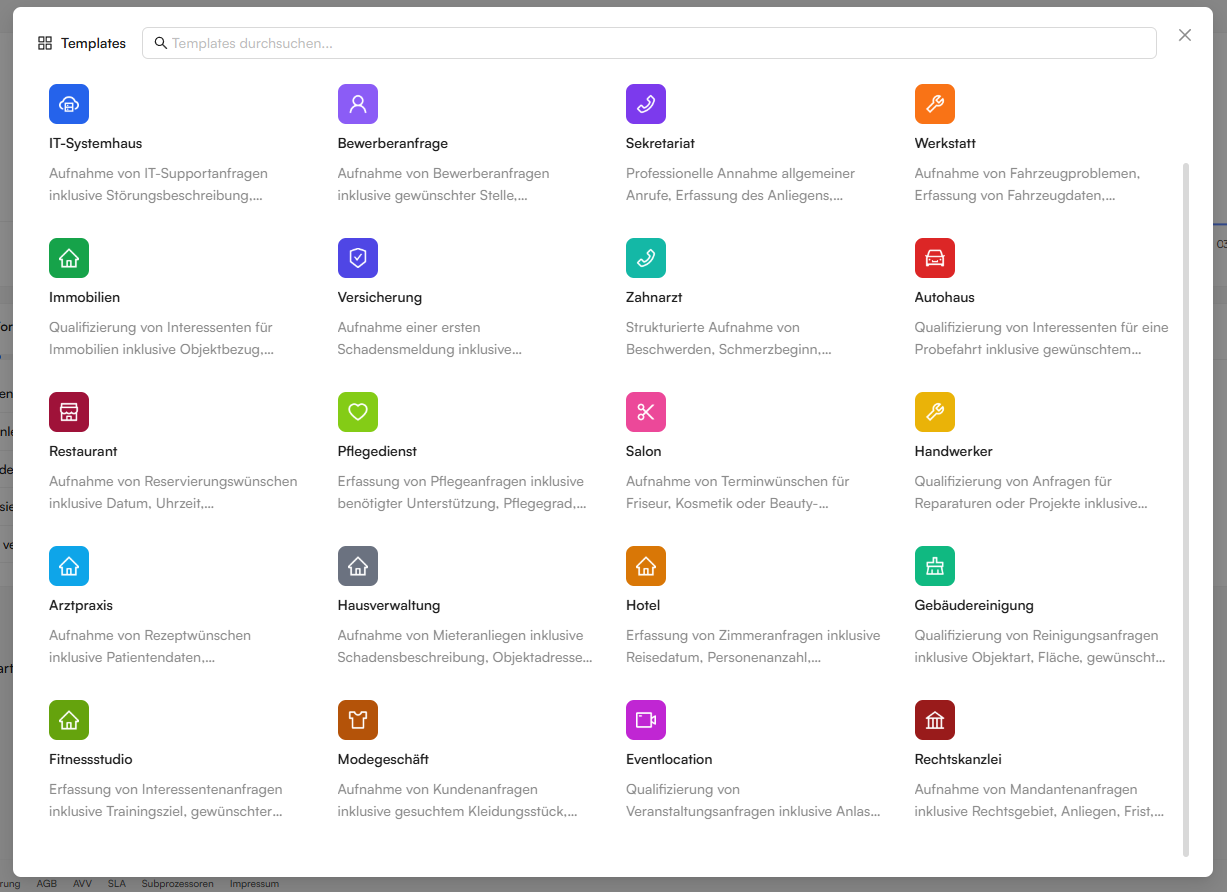Choose the Sekretariat phone icon

(646, 104)
